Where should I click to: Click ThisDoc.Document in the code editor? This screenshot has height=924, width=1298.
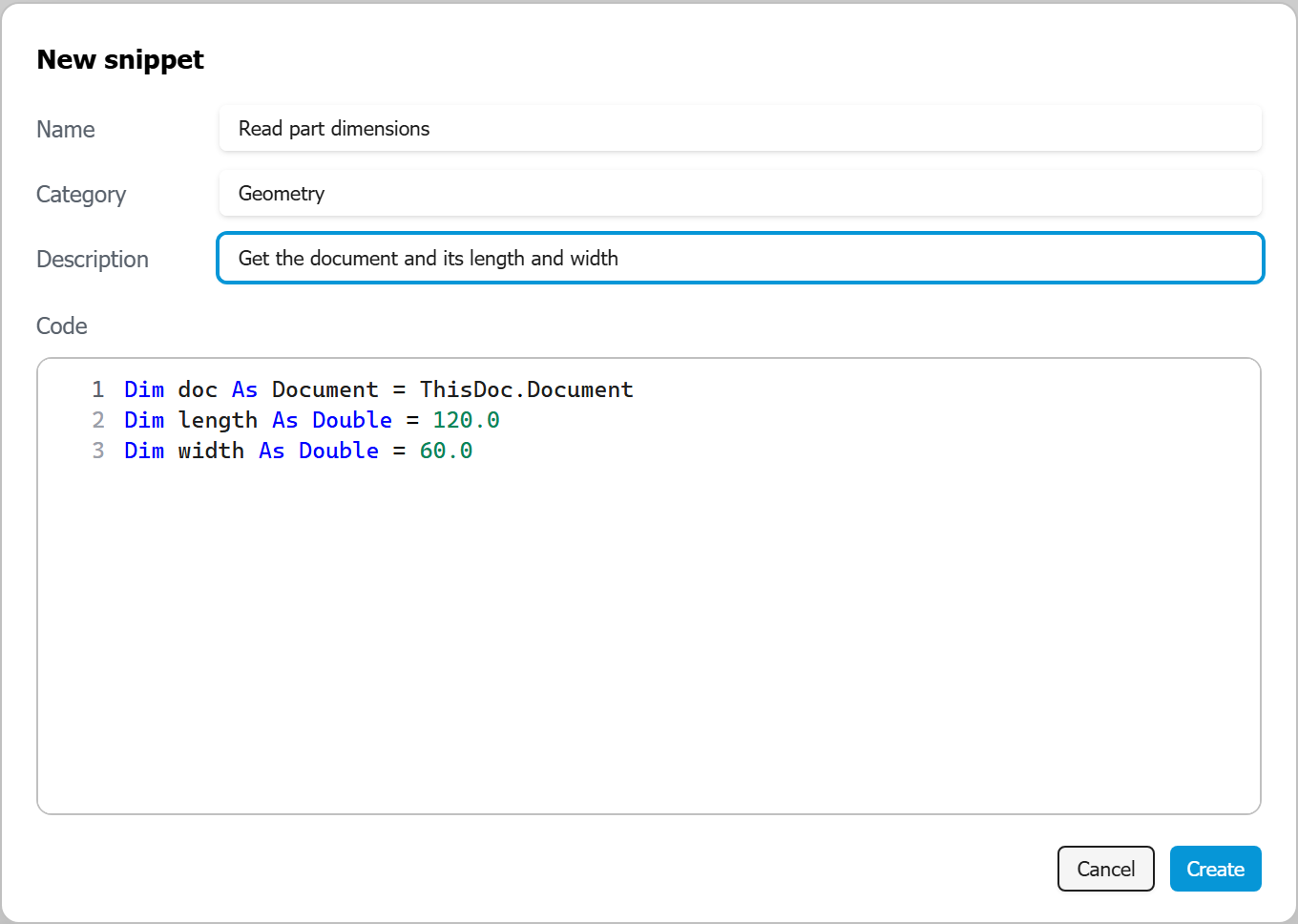coord(527,389)
